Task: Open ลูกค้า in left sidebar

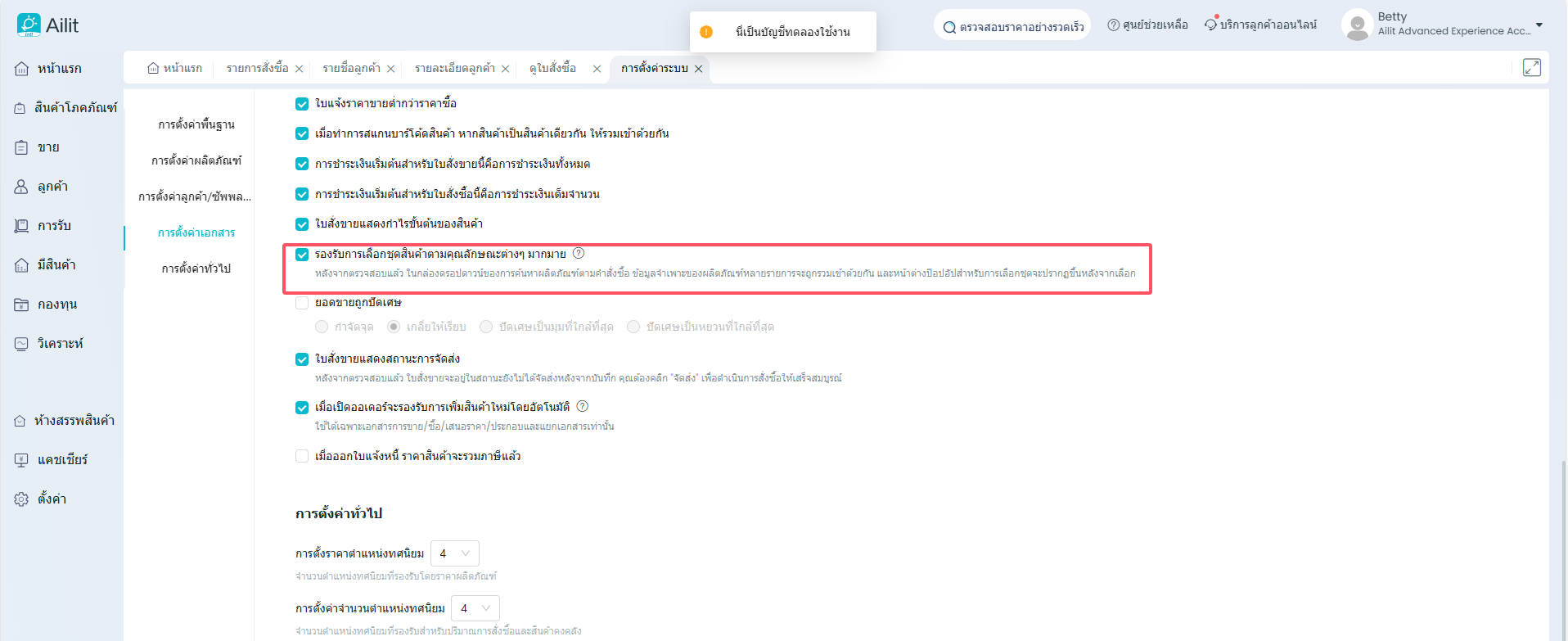Action: [x=52, y=187]
